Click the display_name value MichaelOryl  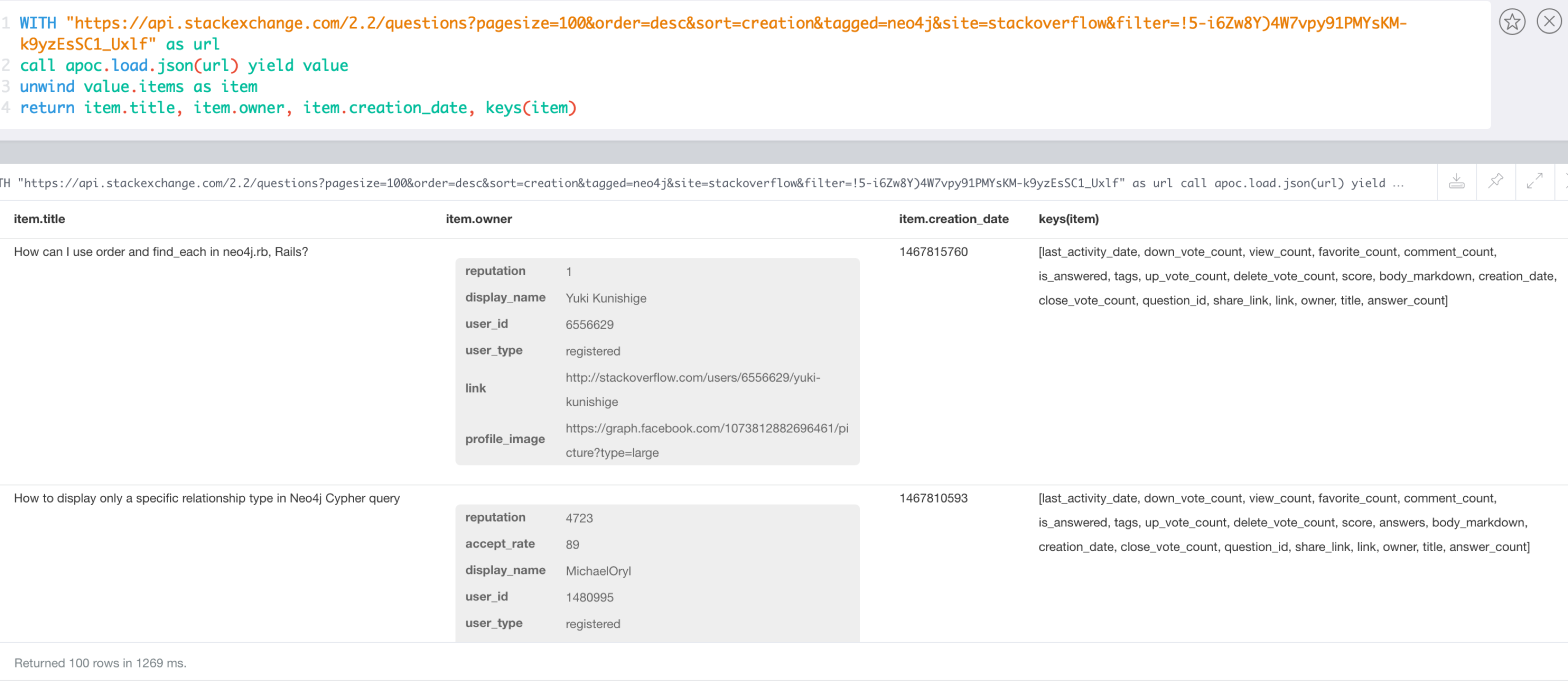pyautogui.click(x=597, y=571)
